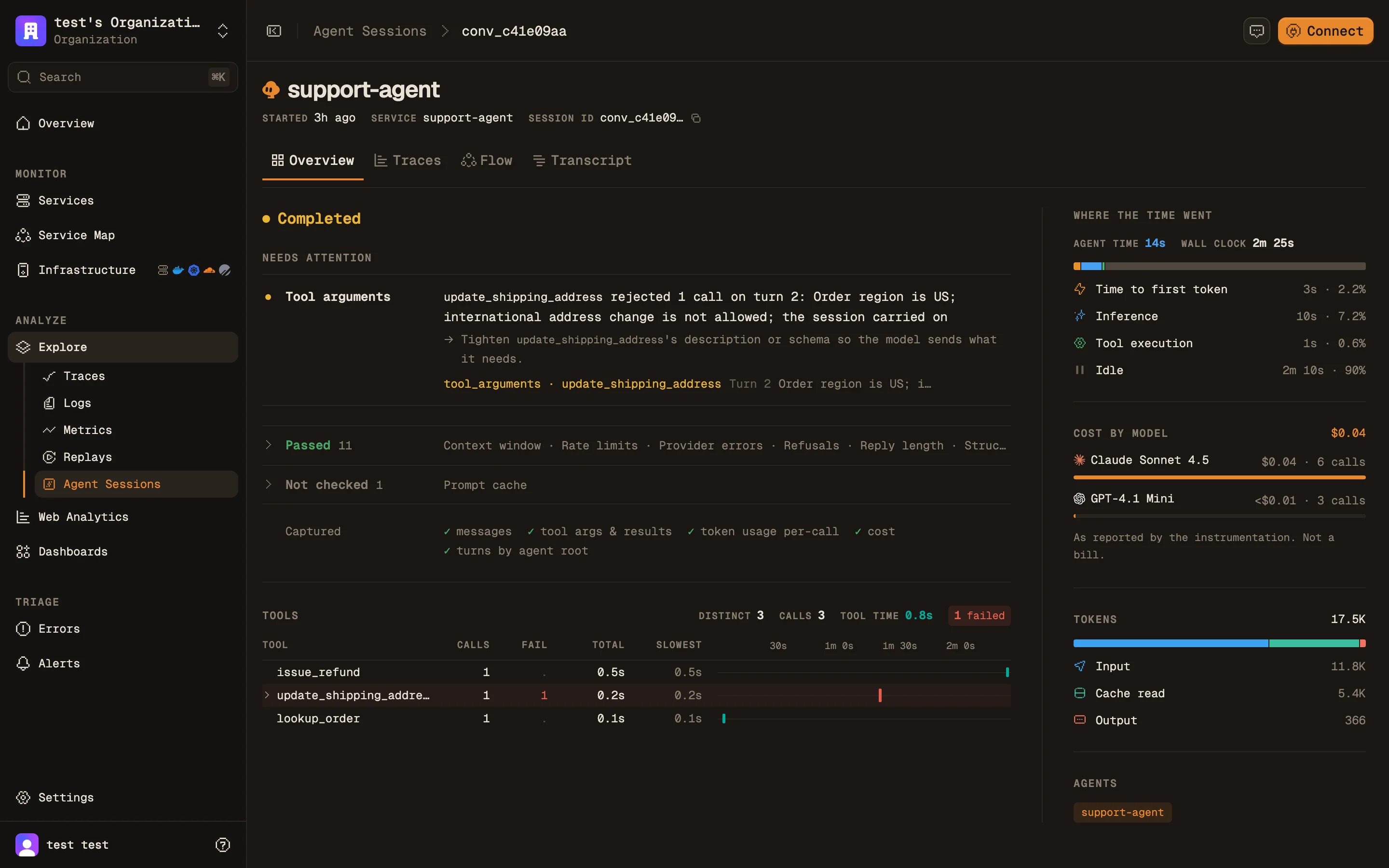
Task: Click the issue_refund timeline marker
Action: pos(1008,672)
